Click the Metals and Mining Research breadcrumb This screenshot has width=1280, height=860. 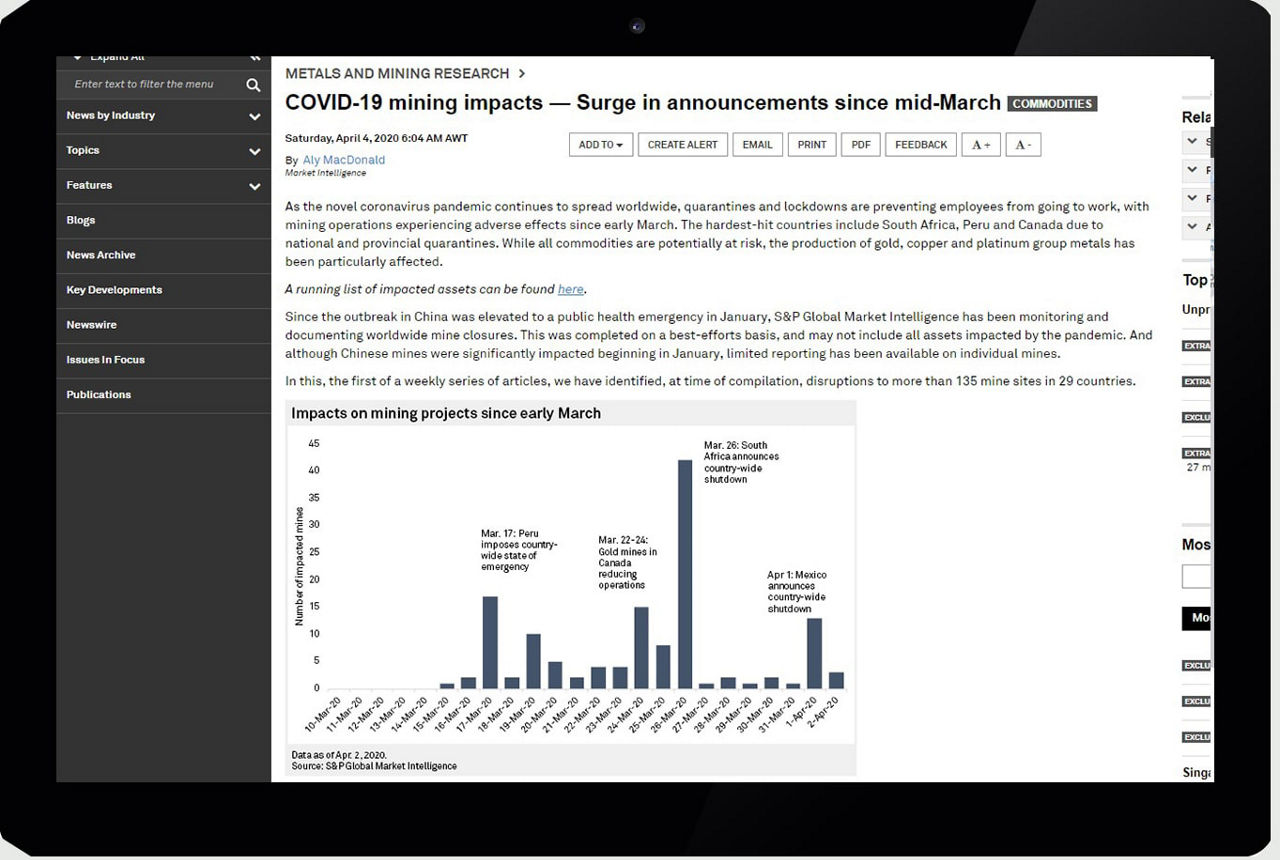pos(397,73)
